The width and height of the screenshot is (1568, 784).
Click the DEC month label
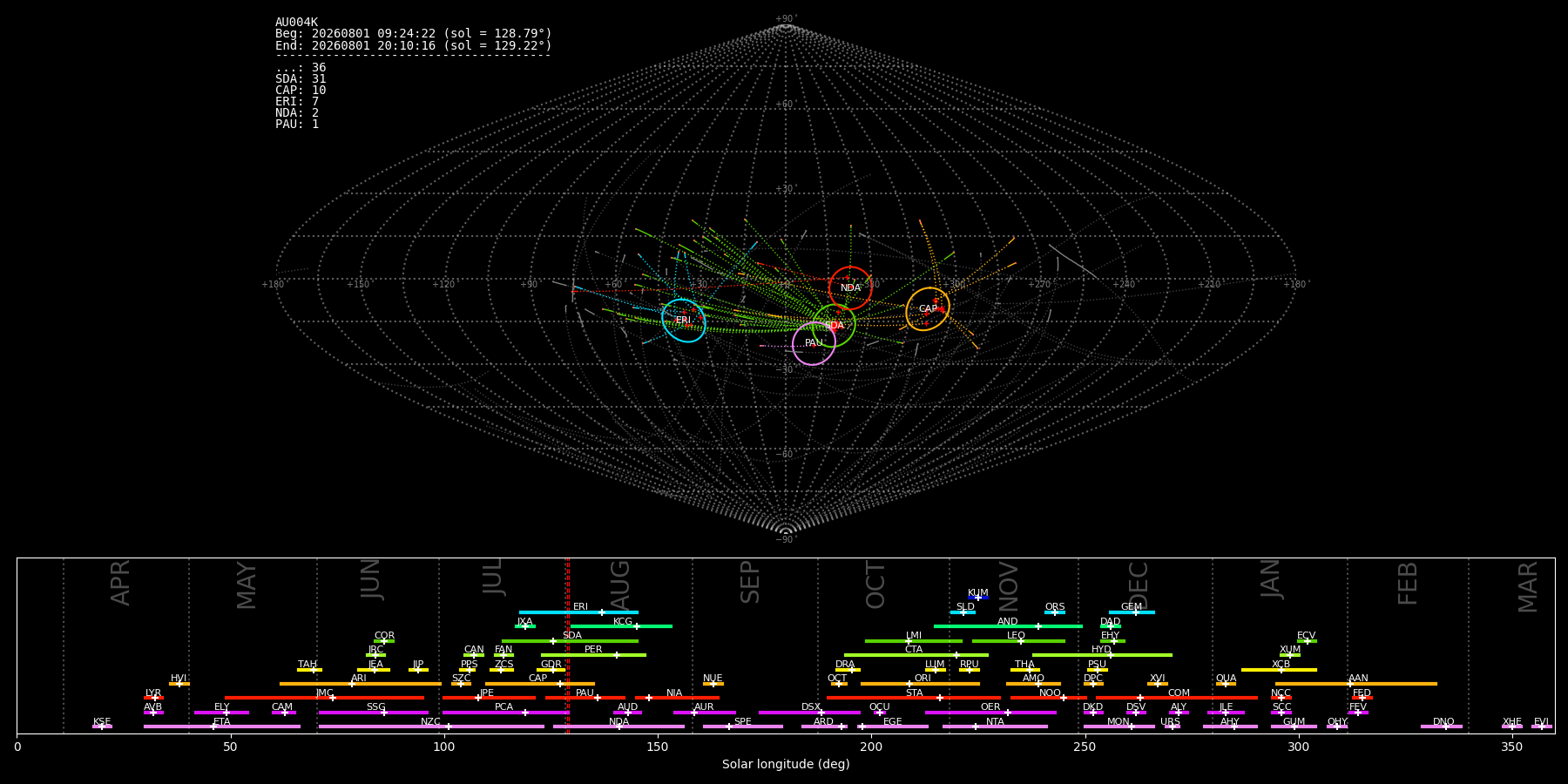click(1139, 585)
